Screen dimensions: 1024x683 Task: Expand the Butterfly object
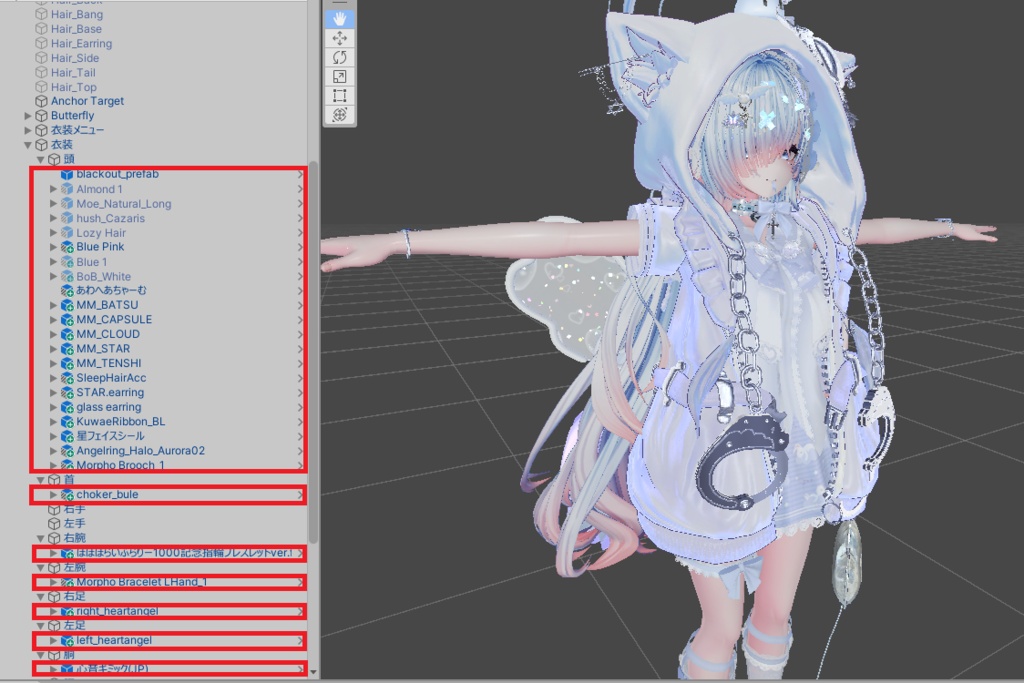(x=28, y=116)
